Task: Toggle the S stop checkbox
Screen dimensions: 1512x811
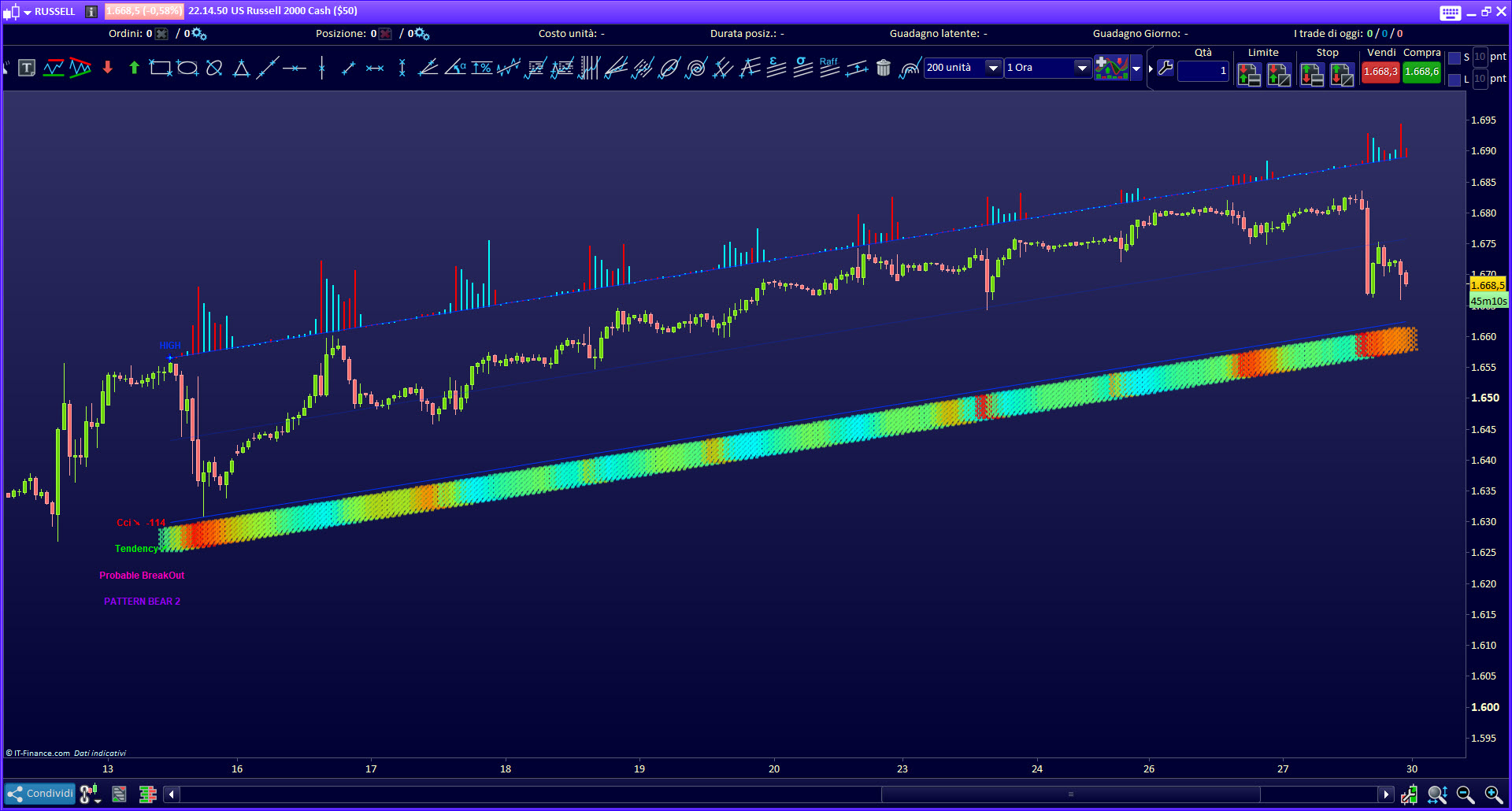Action: pos(1455,58)
